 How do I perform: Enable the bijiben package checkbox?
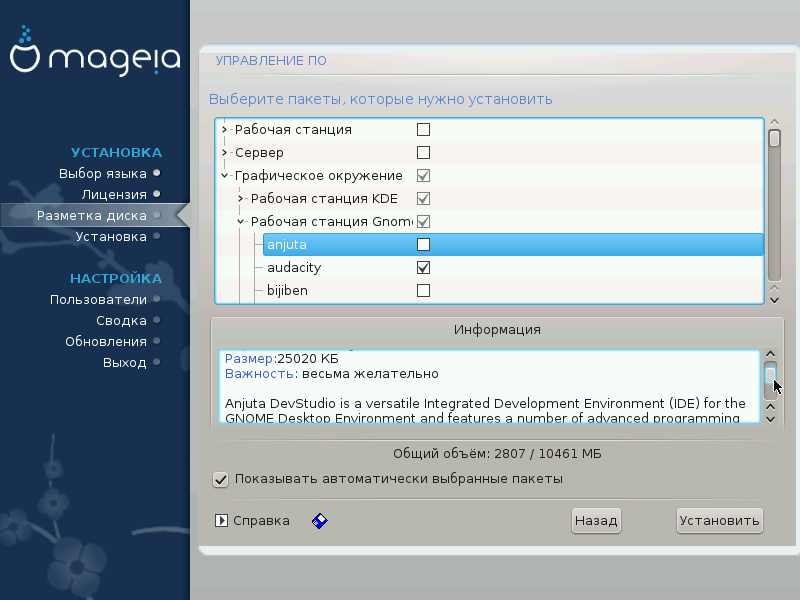pyautogui.click(x=423, y=290)
